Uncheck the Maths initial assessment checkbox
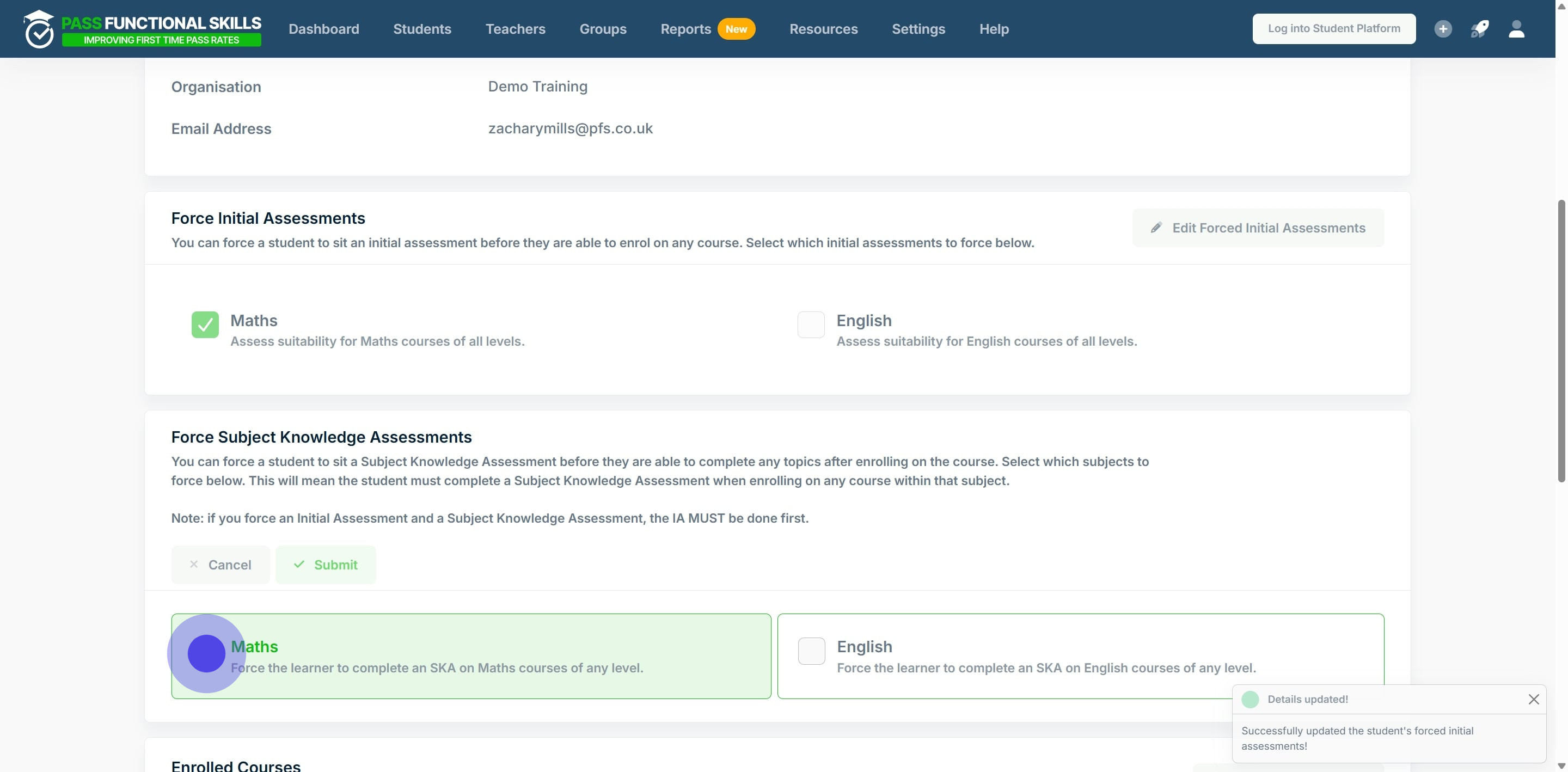 [205, 324]
